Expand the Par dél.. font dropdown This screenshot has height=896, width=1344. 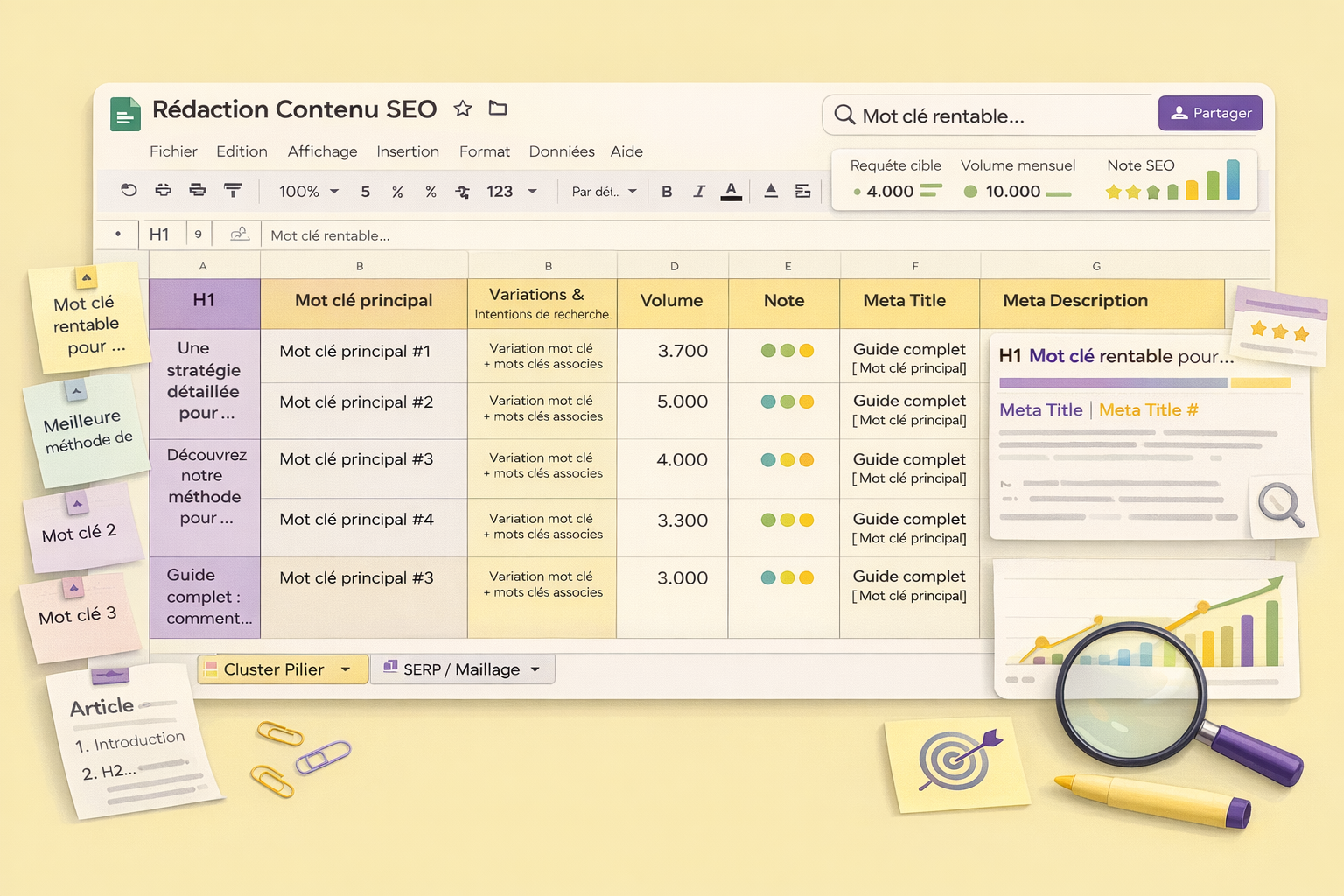click(x=604, y=192)
